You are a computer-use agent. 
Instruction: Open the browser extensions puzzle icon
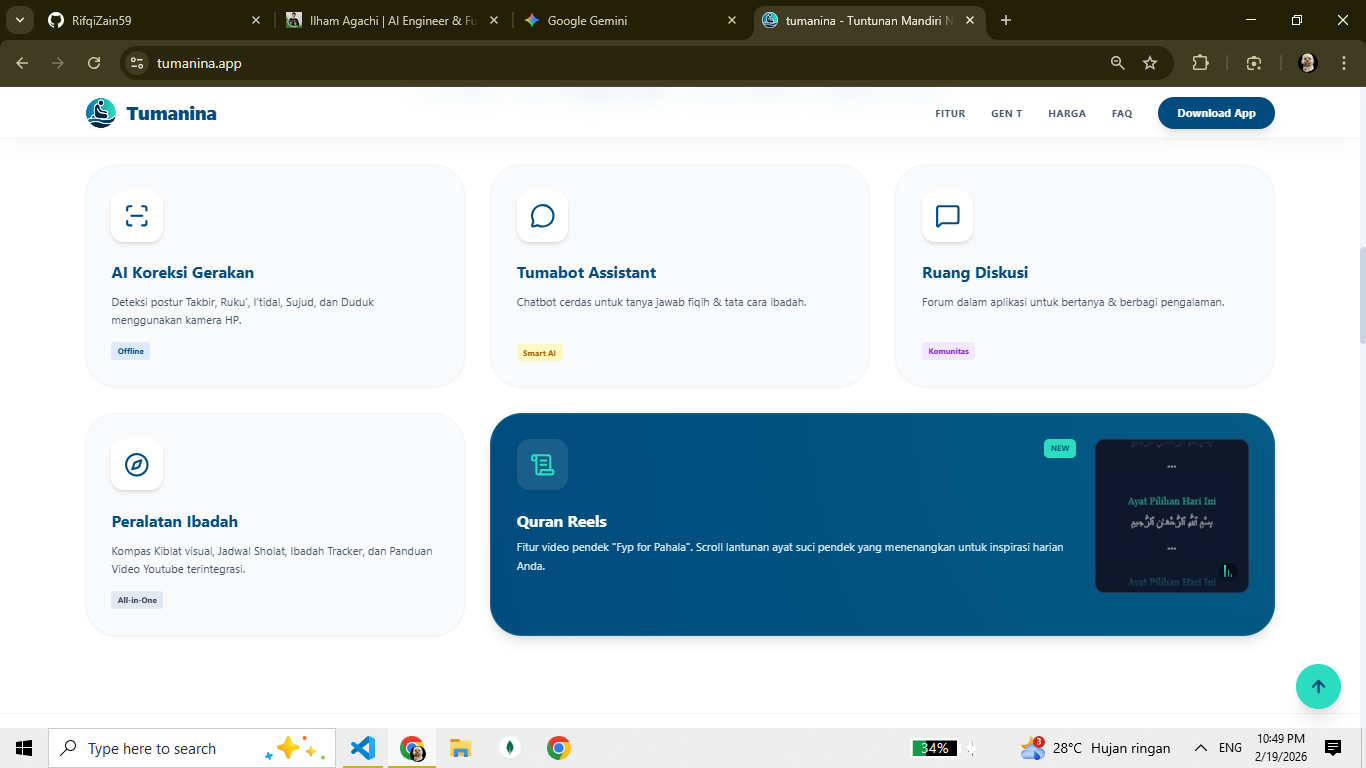coord(1200,62)
